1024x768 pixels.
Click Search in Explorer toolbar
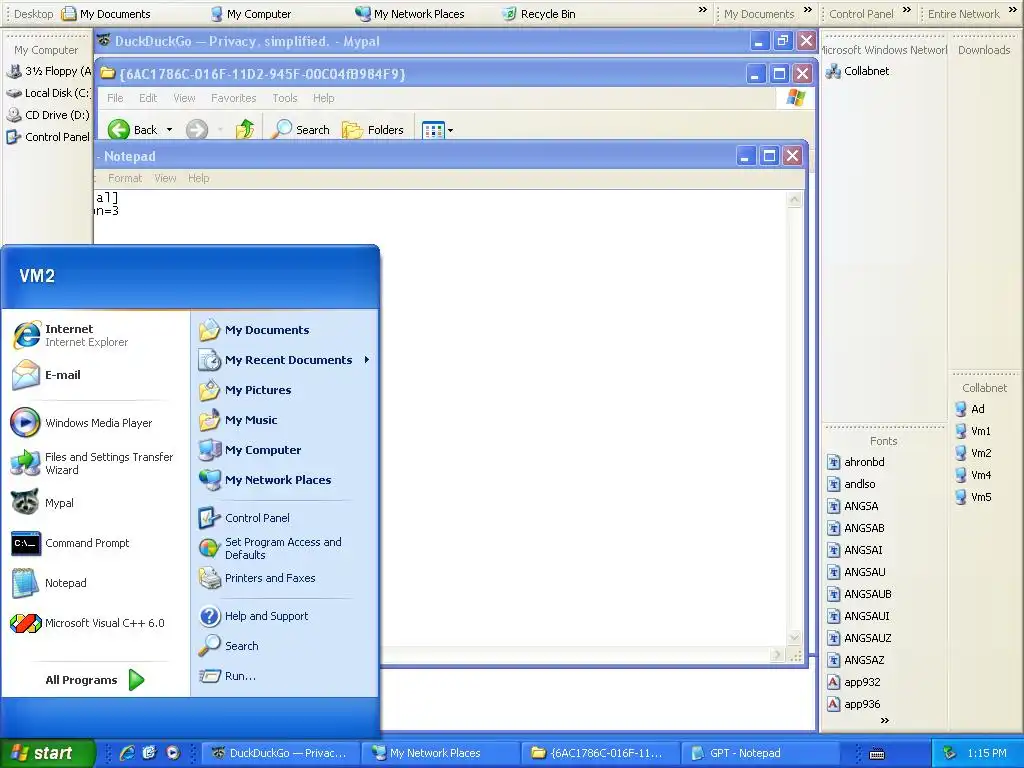[x=300, y=129]
